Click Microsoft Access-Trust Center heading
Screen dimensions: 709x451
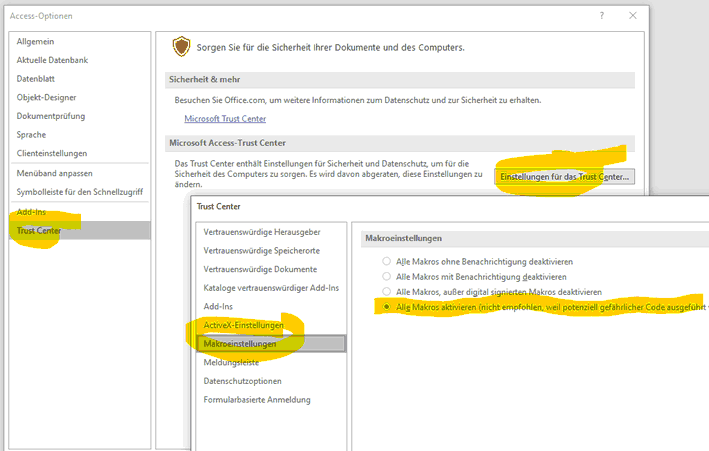[x=227, y=143]
